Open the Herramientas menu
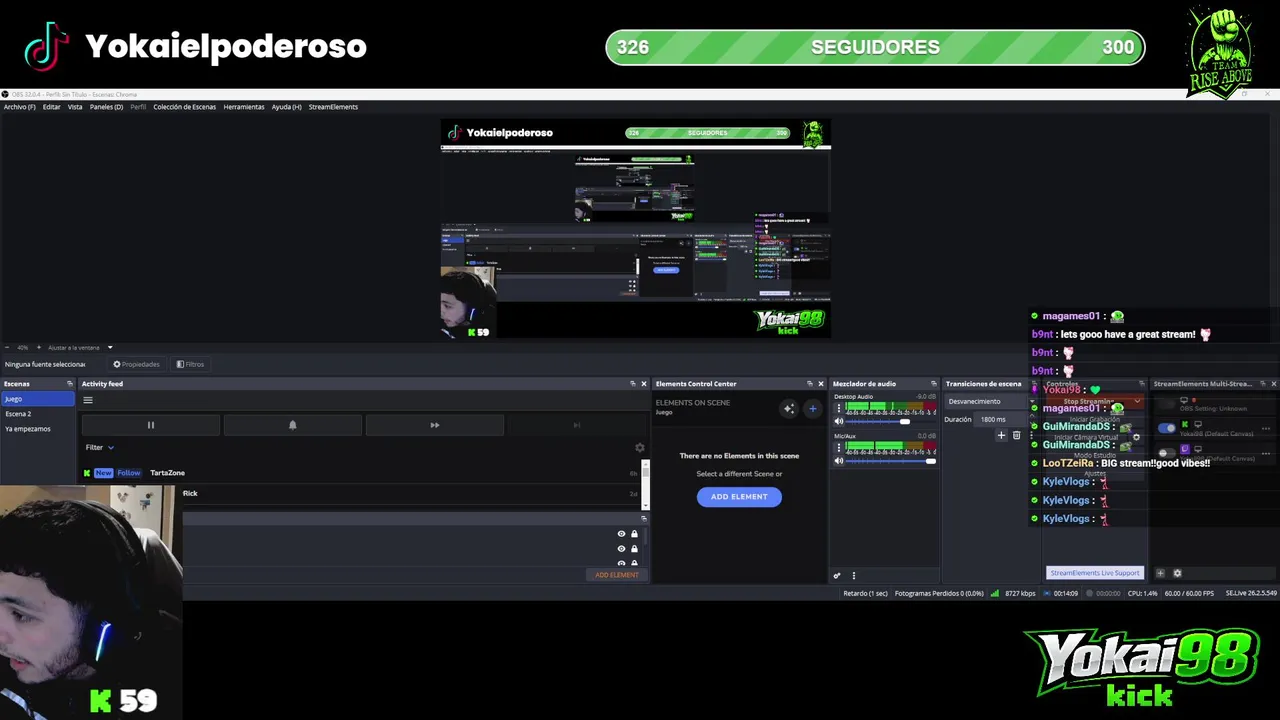Screen dimensions: 1280x720 [244, 107]
